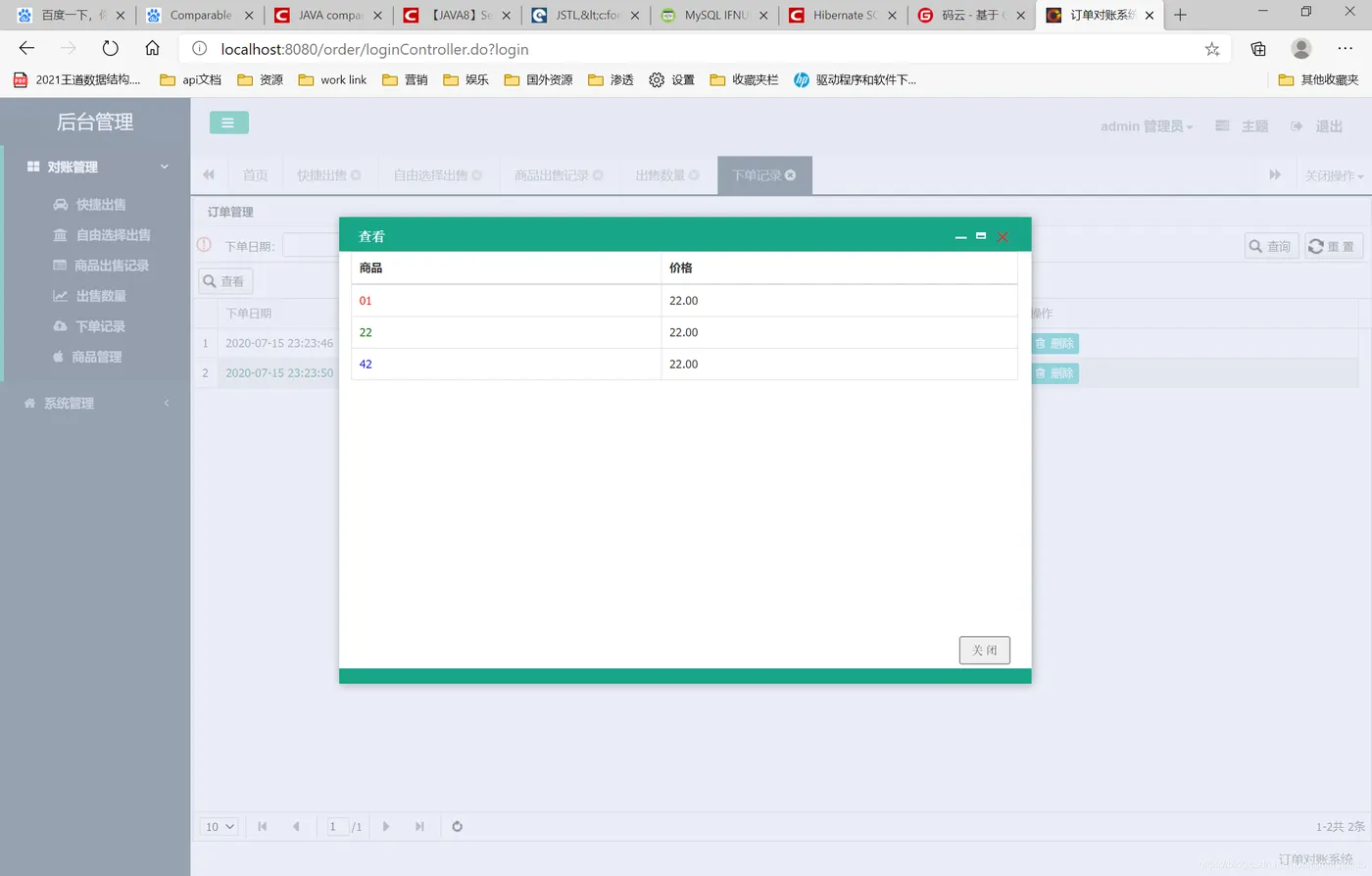Image resolution: width=1372 pixels, height=876 pixels.
Task: Click the page number input field
Action: tap(337, 827)
